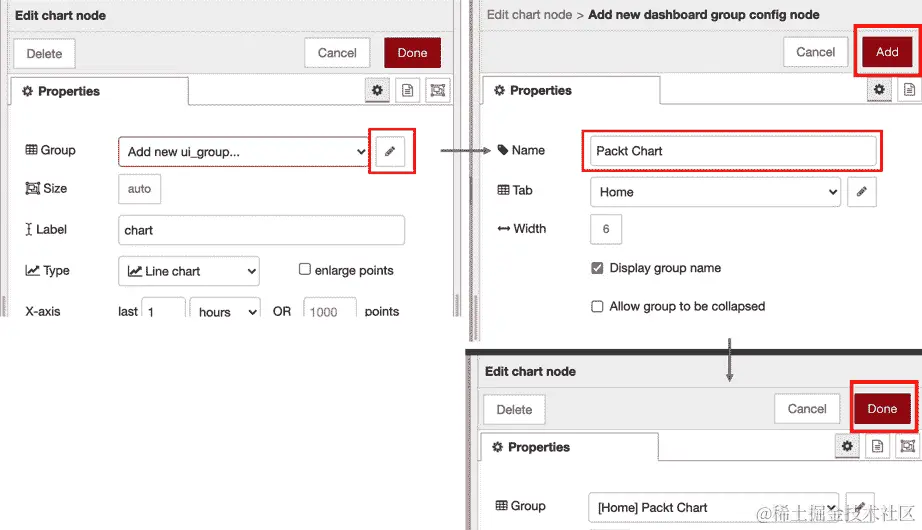
Task: Click Delete in left Edit chart node
Action: 44,54
